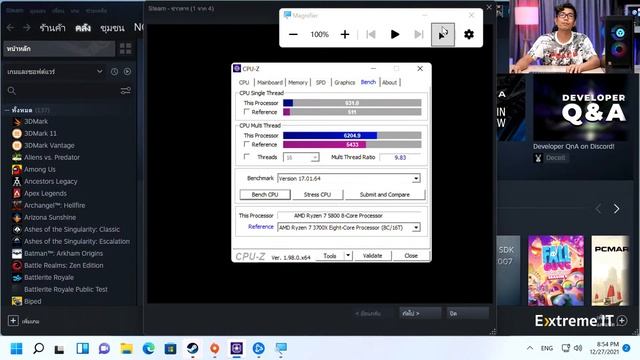Open Threads count dropdown

[x=315, y=157]
